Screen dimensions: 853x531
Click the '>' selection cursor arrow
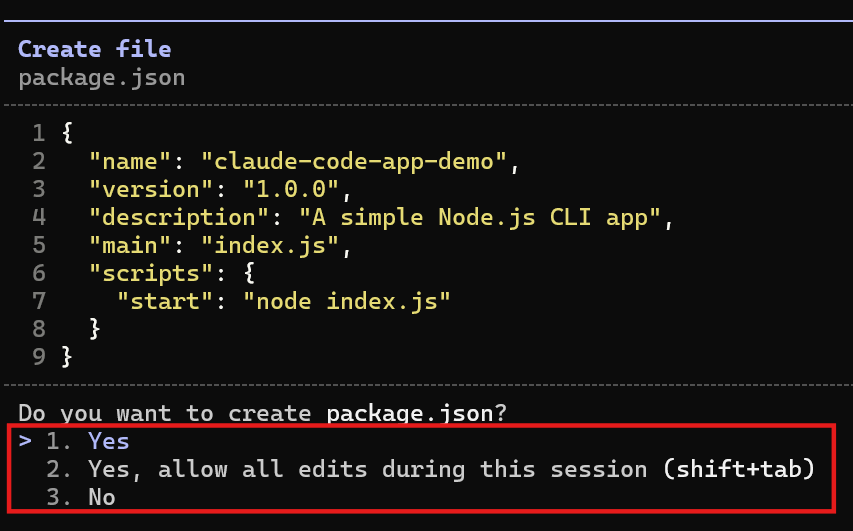[x=25, y=441]
